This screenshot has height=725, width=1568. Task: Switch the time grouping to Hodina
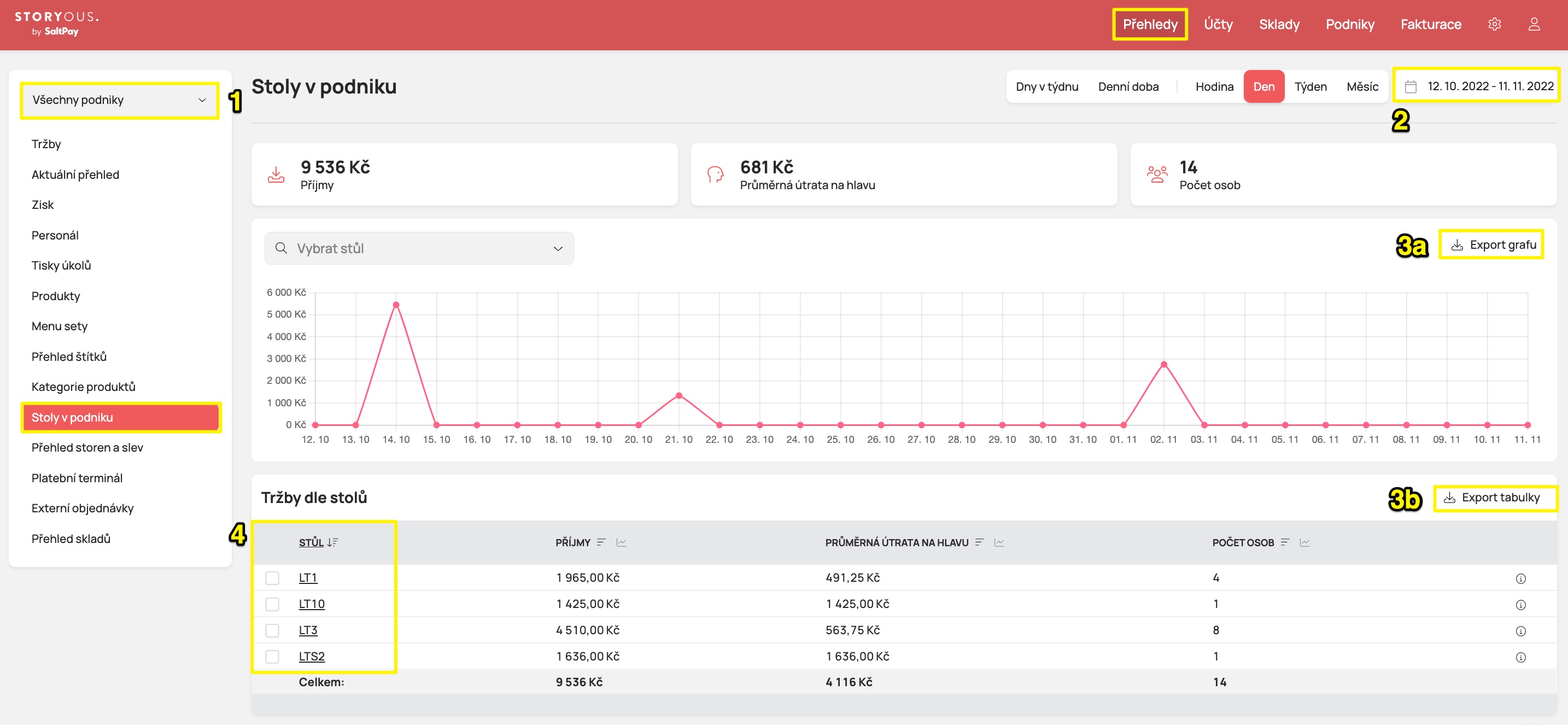[x=1214, y=86]
